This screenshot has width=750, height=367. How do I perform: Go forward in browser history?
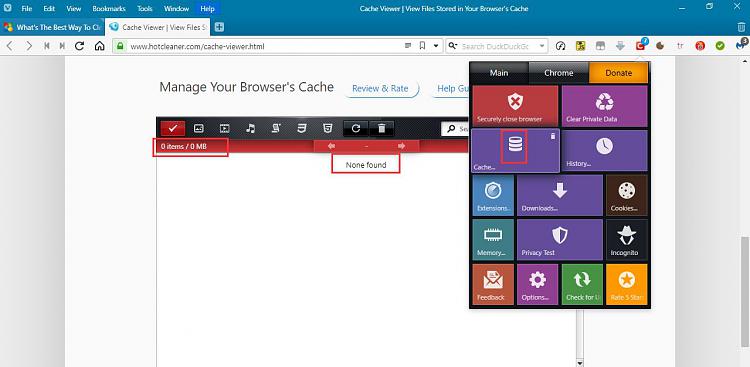coord(29,46)
